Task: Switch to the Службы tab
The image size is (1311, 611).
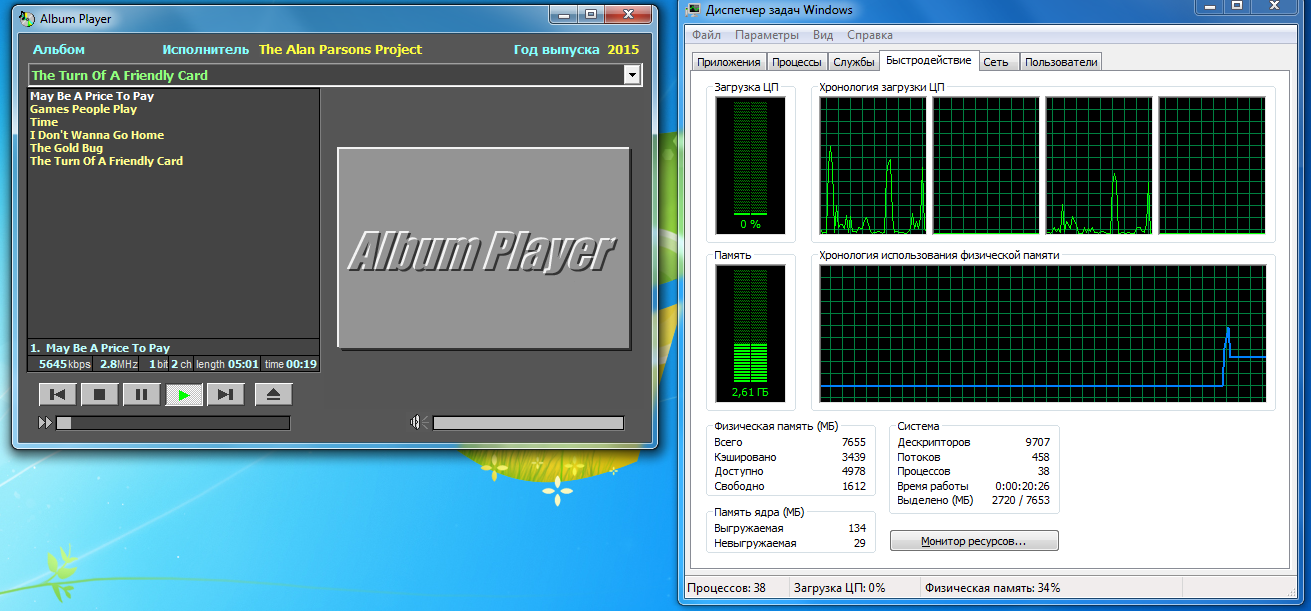Action: (854, 62)
